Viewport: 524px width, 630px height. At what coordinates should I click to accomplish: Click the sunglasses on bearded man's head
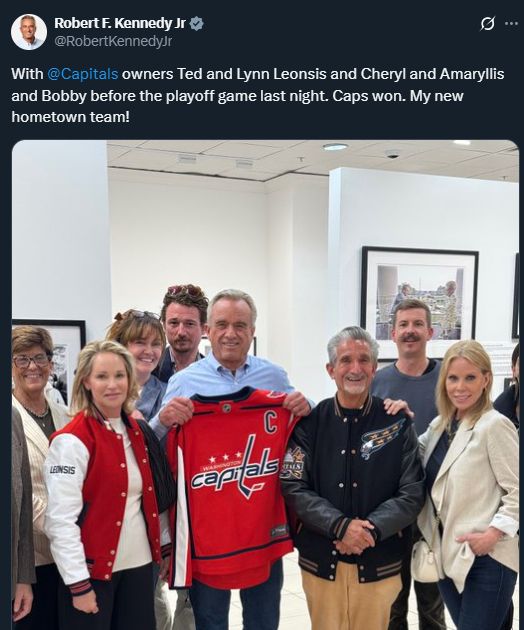pos(185,290)
